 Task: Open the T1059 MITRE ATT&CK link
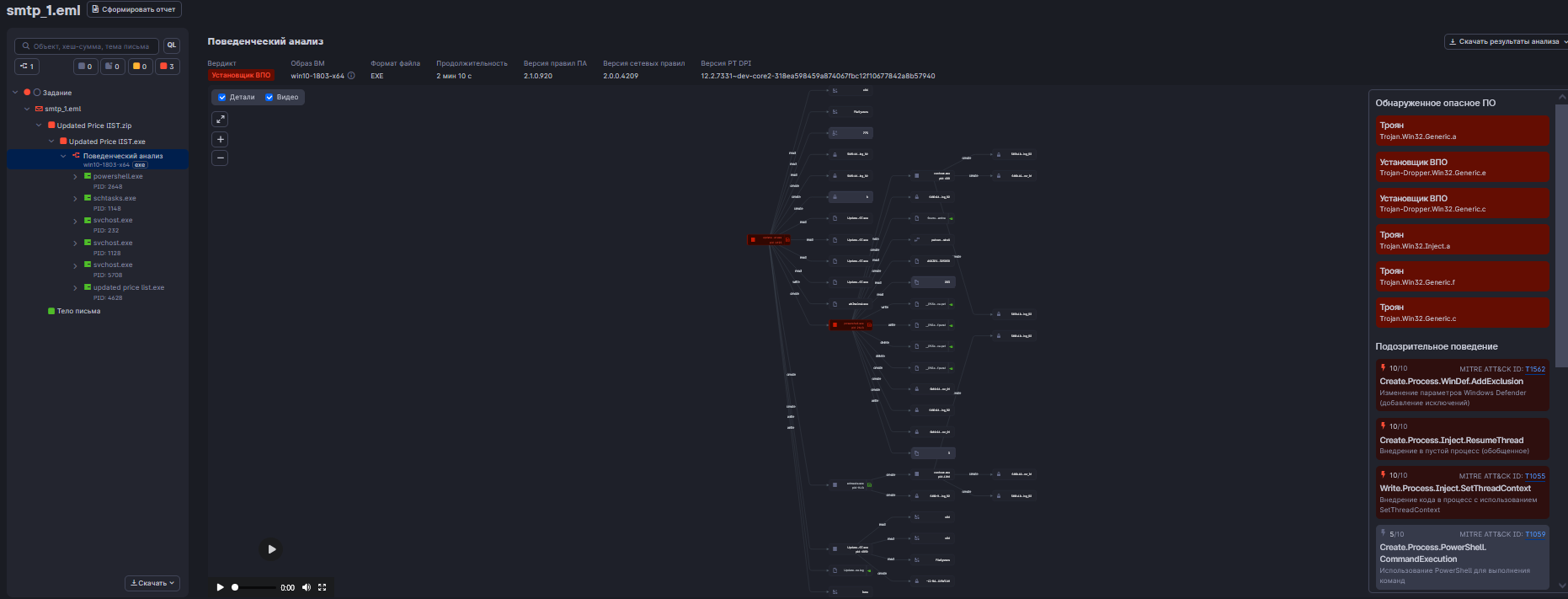click(x=1535, y=534)
